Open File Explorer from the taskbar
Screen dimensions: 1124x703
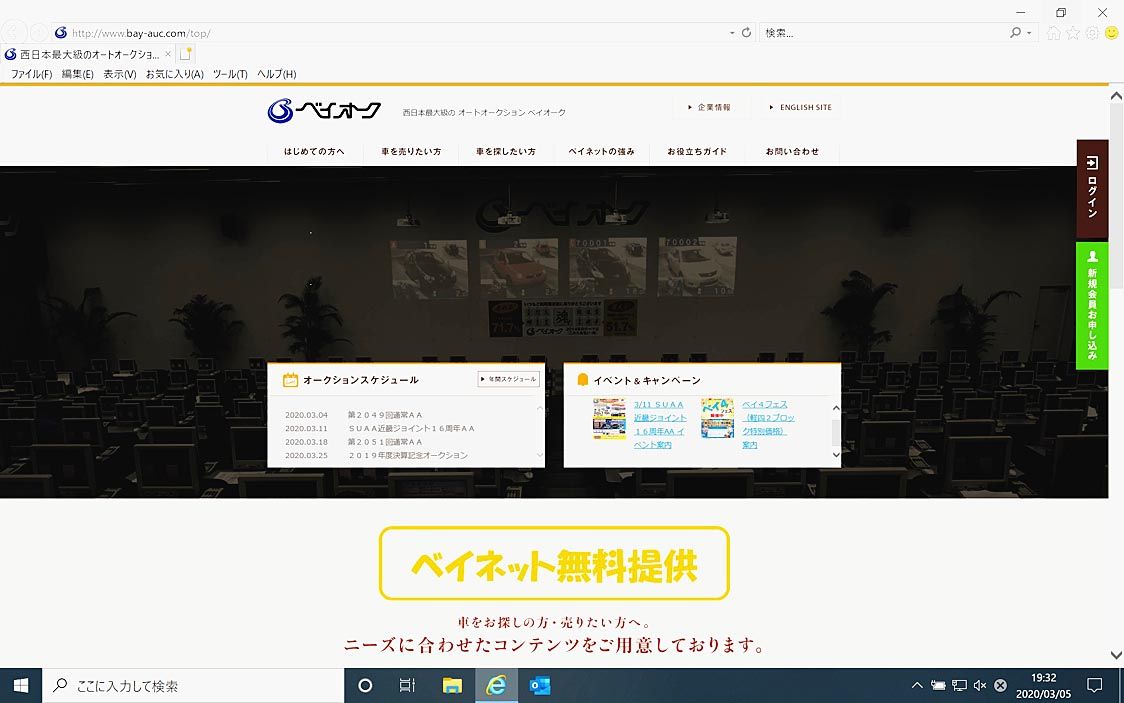coord(452,686)
